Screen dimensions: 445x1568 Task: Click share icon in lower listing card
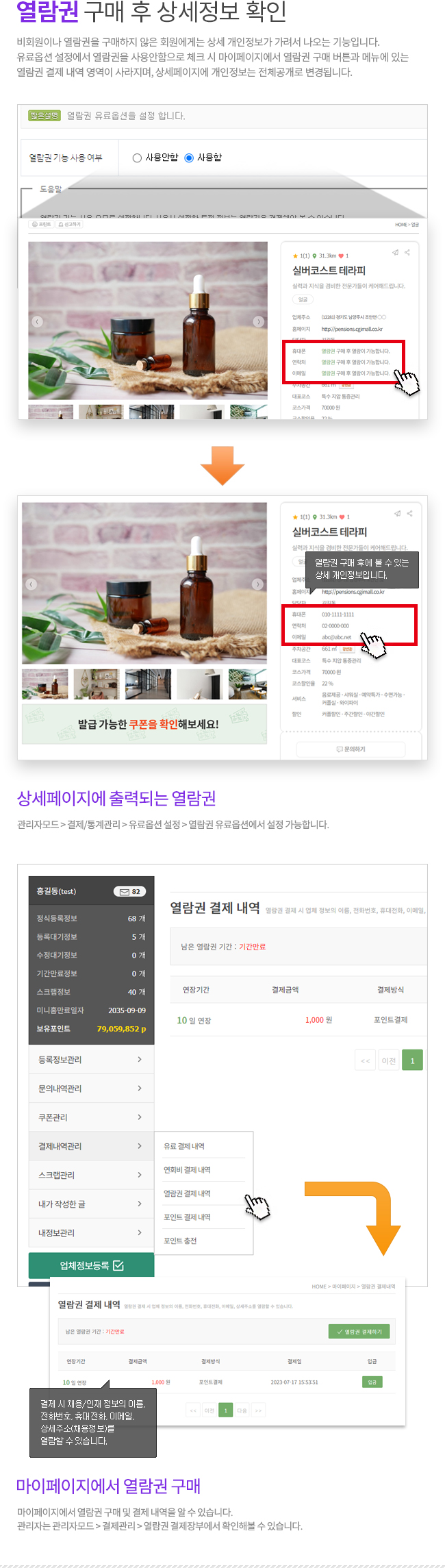409,513
